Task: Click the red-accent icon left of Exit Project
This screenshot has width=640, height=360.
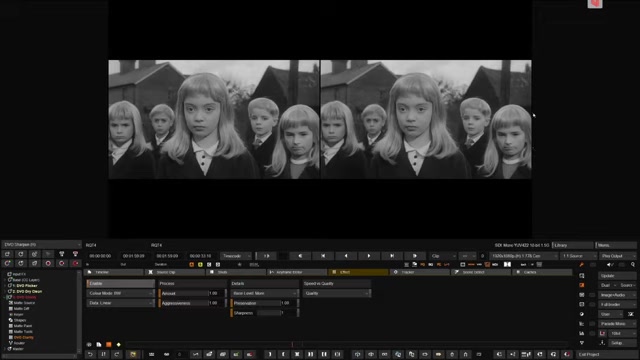Action: click(x=567, y=354)
